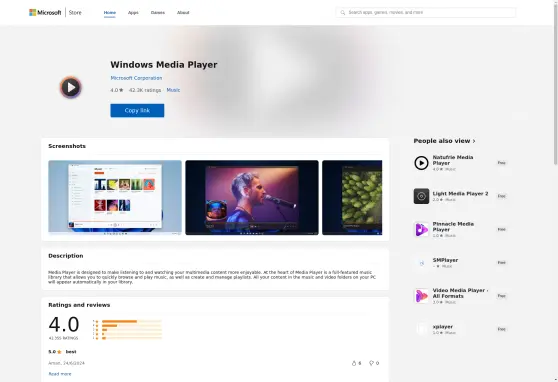
Task: Select the Home tab
Action: 110,12
